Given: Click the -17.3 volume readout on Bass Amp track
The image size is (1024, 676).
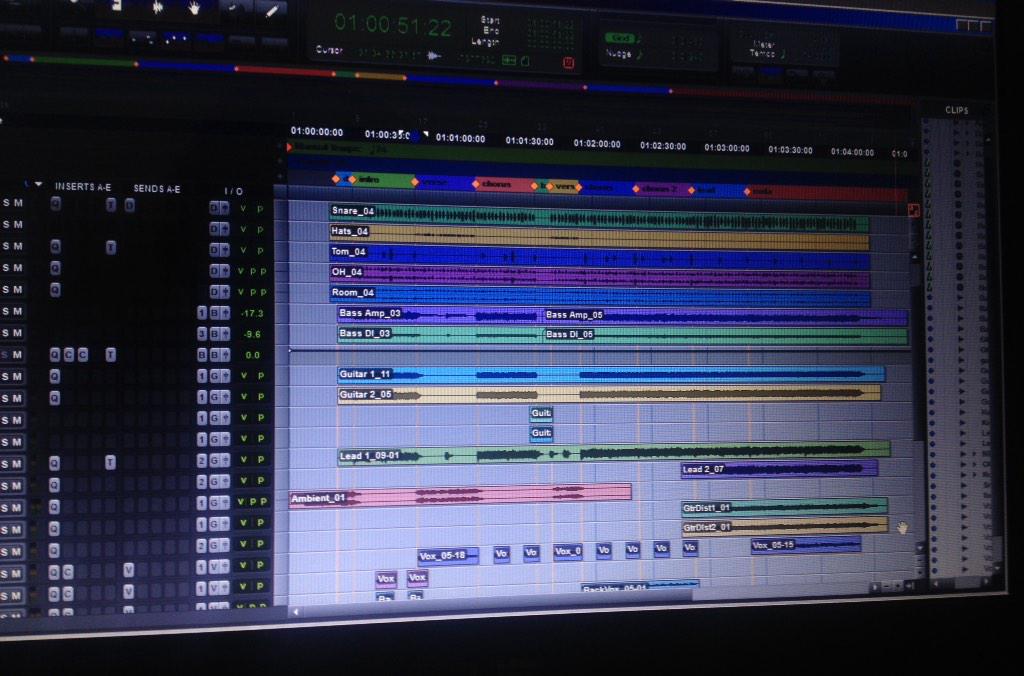Looking at the screenshot, I should point(250,313).
